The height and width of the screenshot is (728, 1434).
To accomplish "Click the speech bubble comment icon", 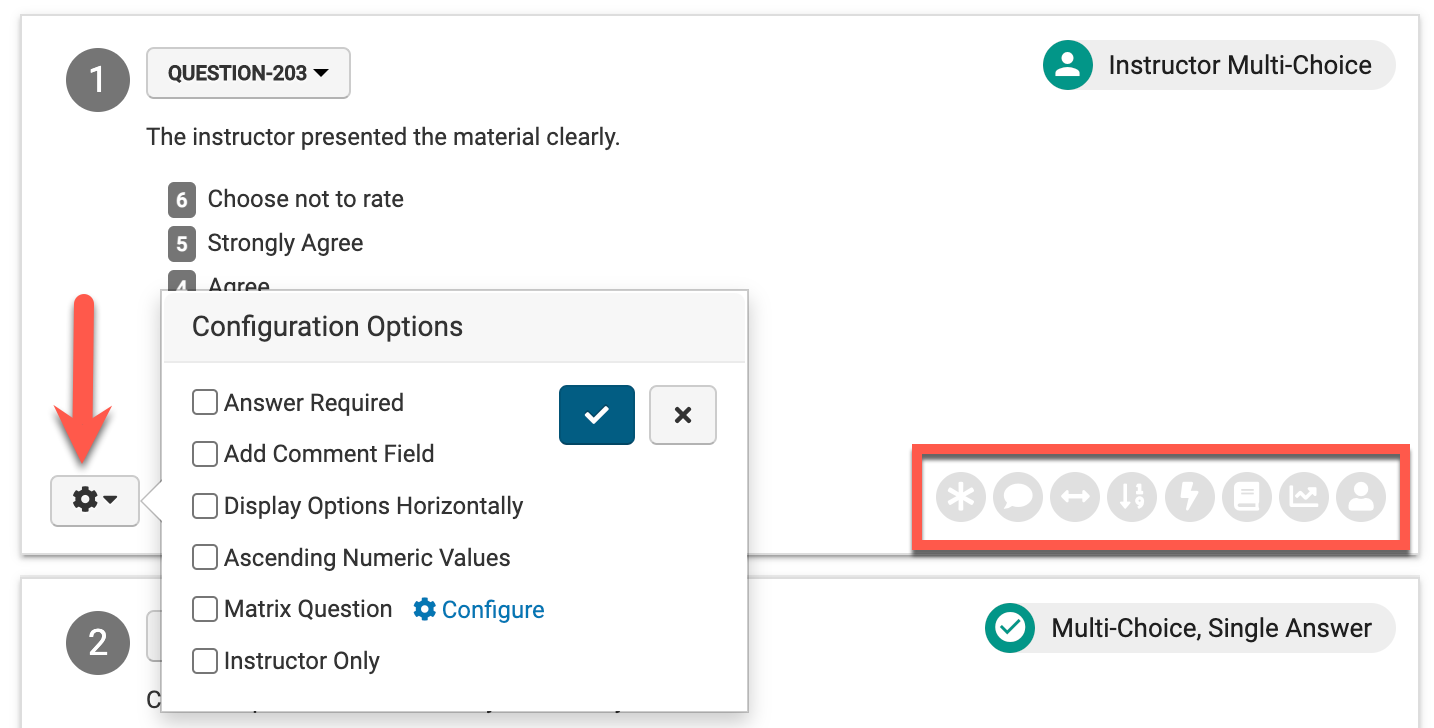I will tap(1018, 497).
